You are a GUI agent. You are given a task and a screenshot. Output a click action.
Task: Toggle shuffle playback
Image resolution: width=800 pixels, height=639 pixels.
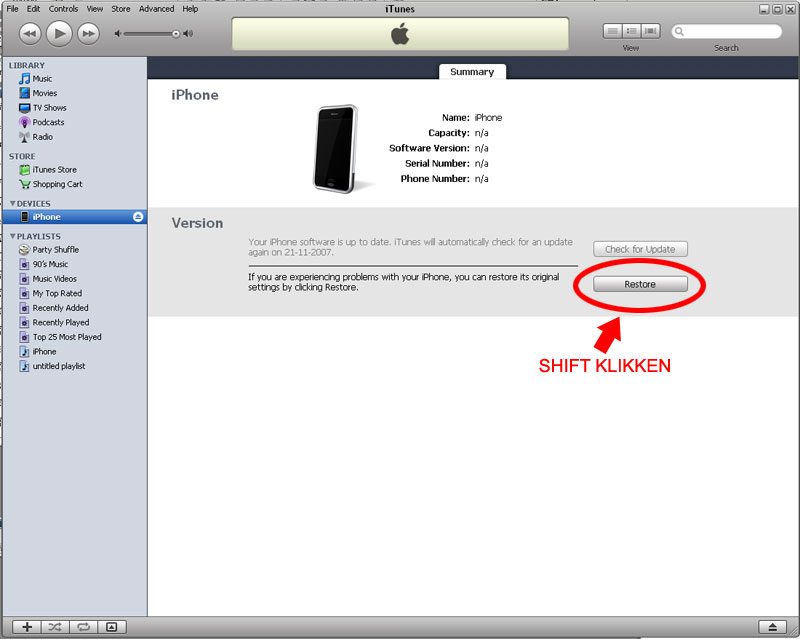55,627
